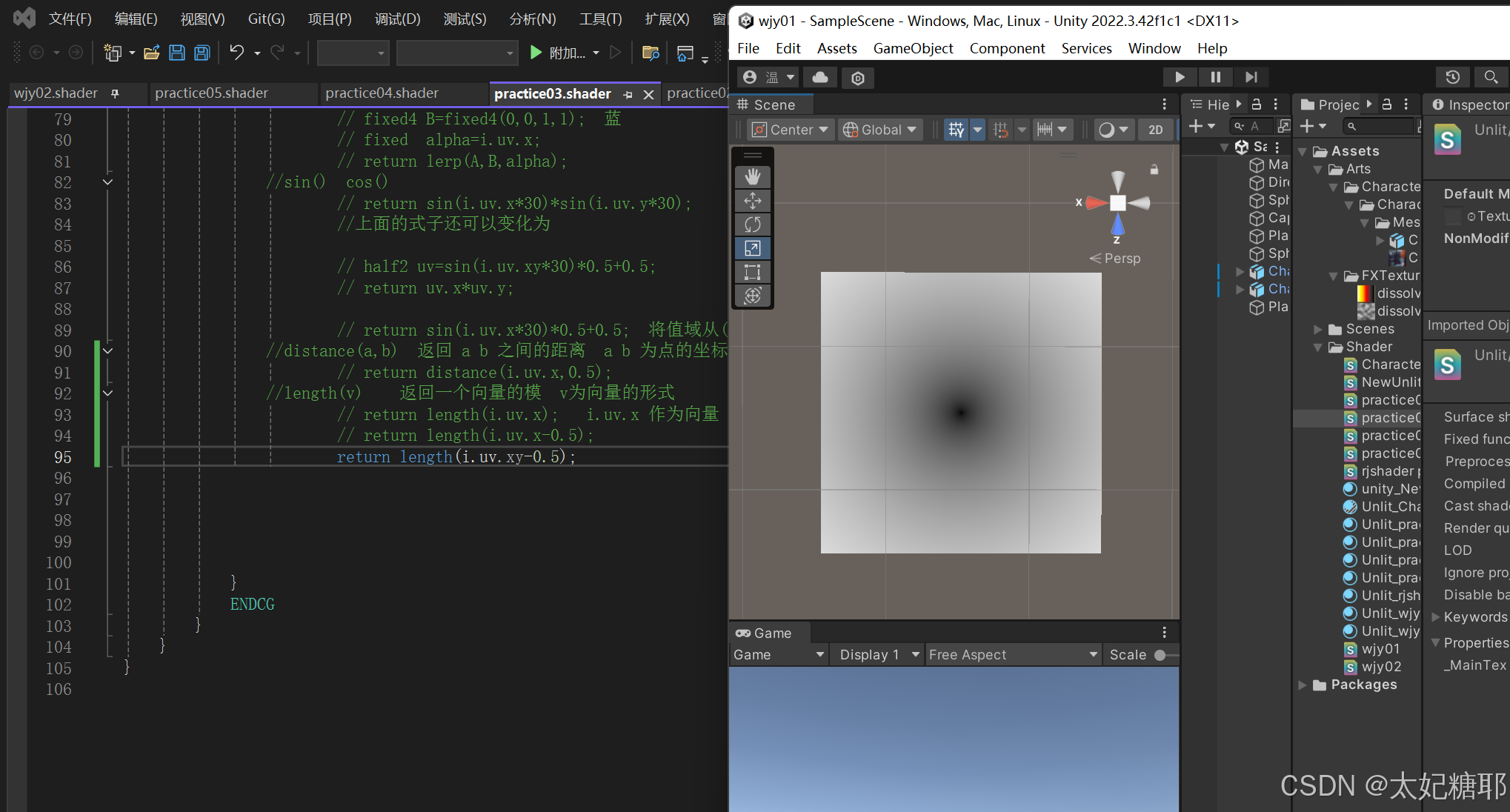Select the Rotate tool
This screenshot has height=812, width=1510.
752,224
